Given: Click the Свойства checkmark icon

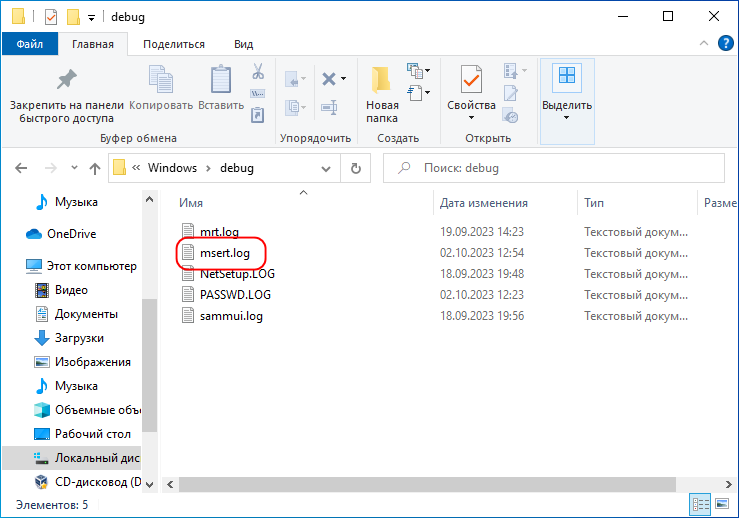Looking at the screenshot, I should click(x=471, y=79).
